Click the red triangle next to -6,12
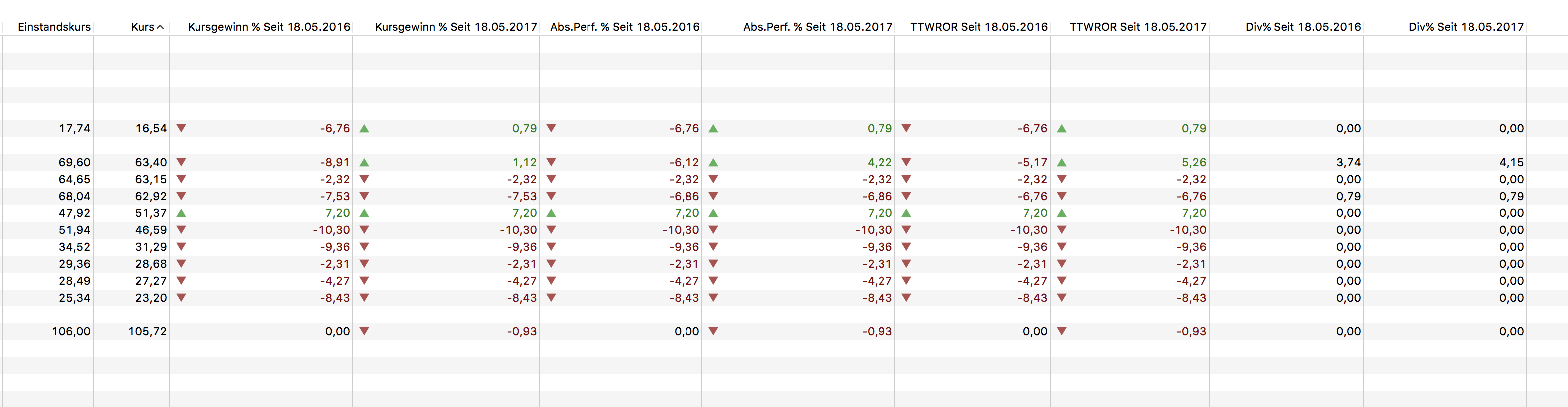 pyautogui.click(x=551, y=162)
